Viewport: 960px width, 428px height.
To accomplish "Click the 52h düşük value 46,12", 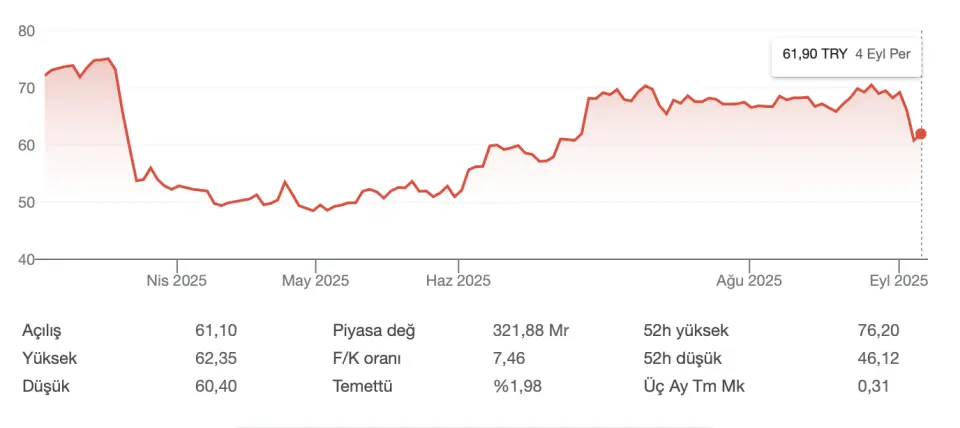I will pyautogui.click(x=879, y=358).
